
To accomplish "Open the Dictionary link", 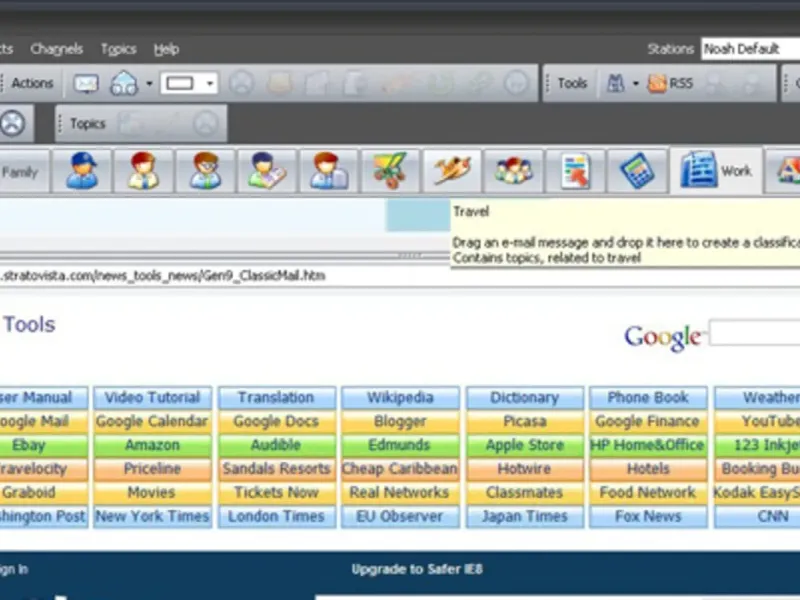I will click(x=524, y=397).
